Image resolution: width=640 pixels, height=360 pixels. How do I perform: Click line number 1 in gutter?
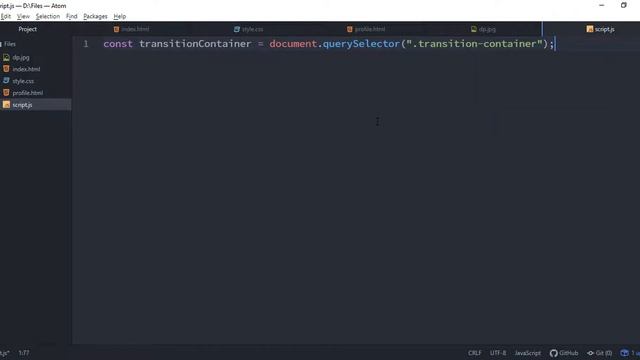86,44
